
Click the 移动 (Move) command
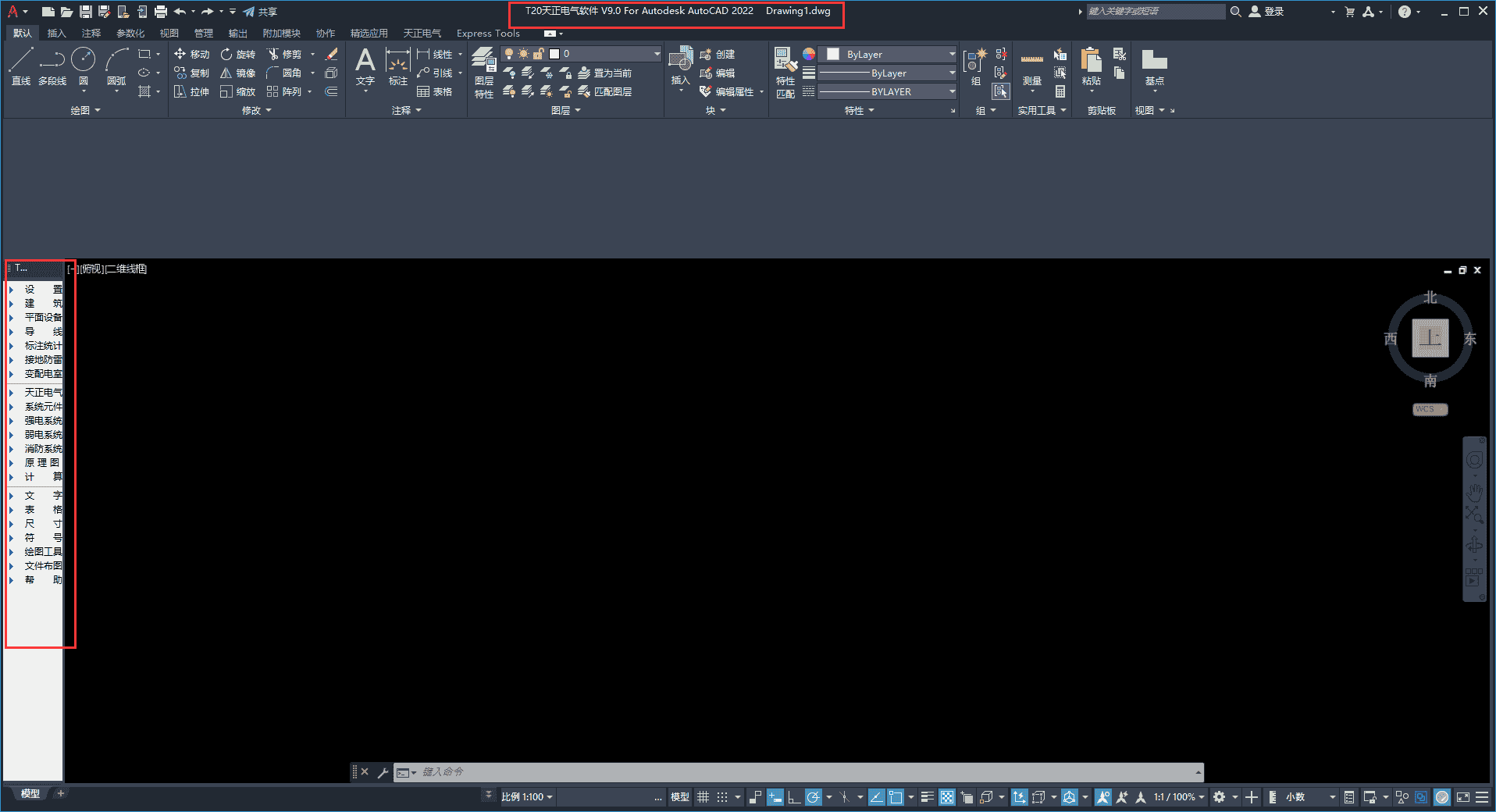tap(192, 54)
